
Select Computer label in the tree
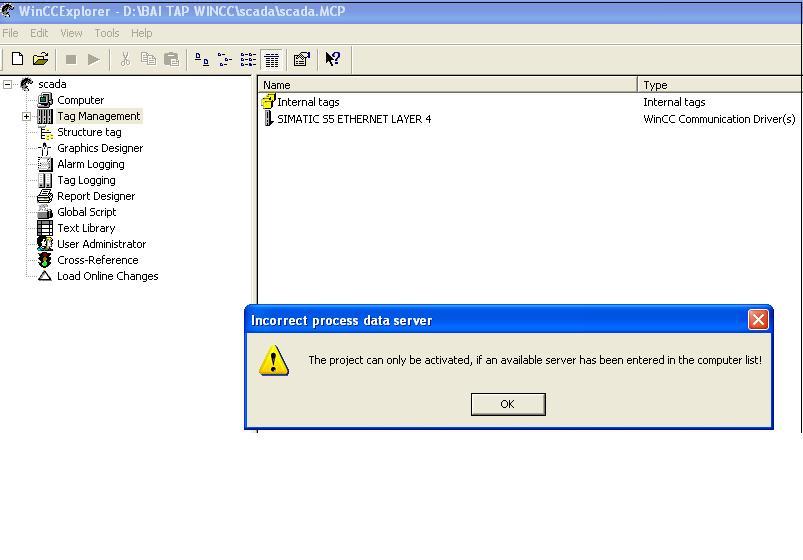tap(80, 100)
